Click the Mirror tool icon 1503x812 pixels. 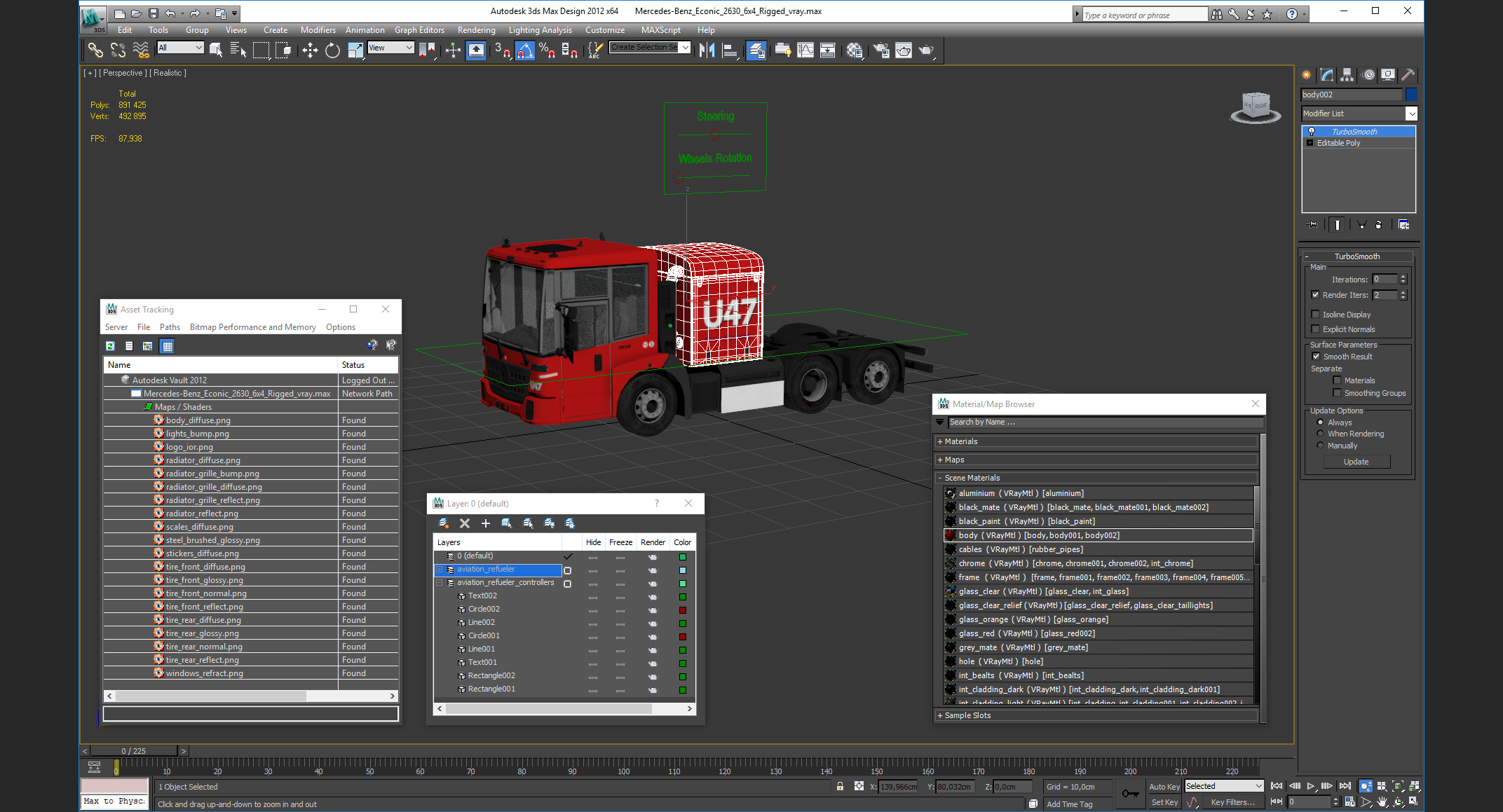pyautogui.click(x=707, y=50)
